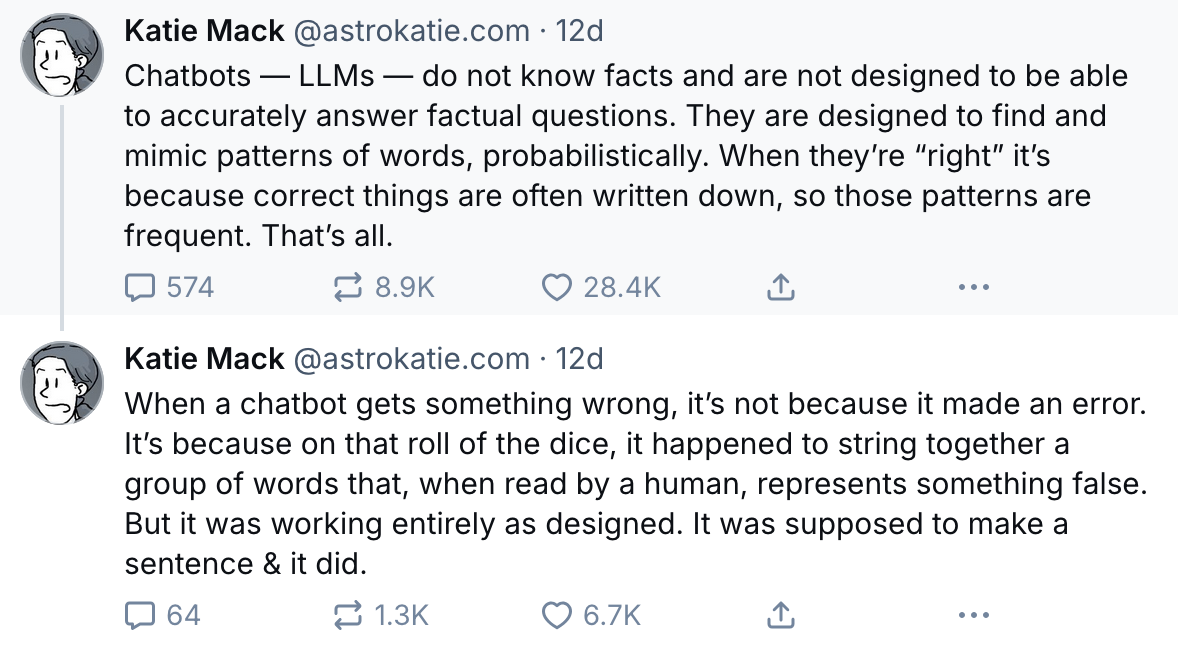Repost the post with 1.3K reposts
Viewport: 1178px width, 648px height.
(x=347, y=615)
